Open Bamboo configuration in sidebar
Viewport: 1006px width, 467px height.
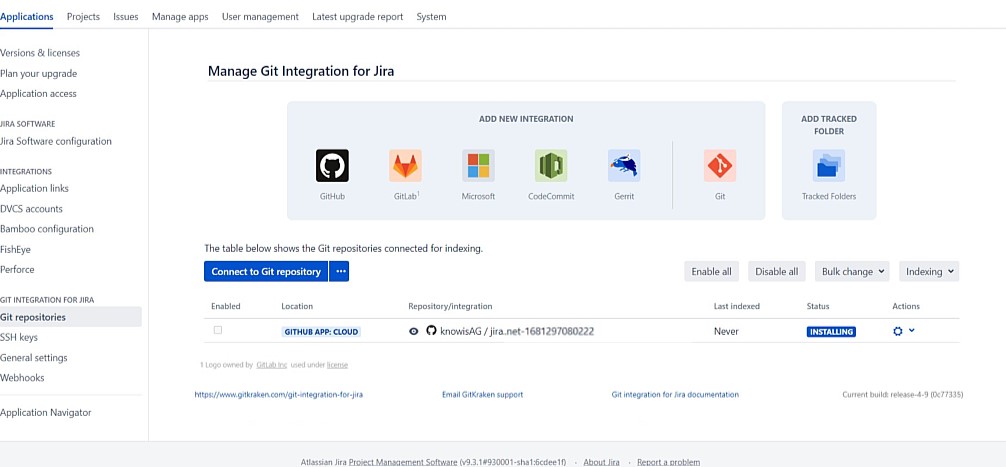(x=47, y=229)
